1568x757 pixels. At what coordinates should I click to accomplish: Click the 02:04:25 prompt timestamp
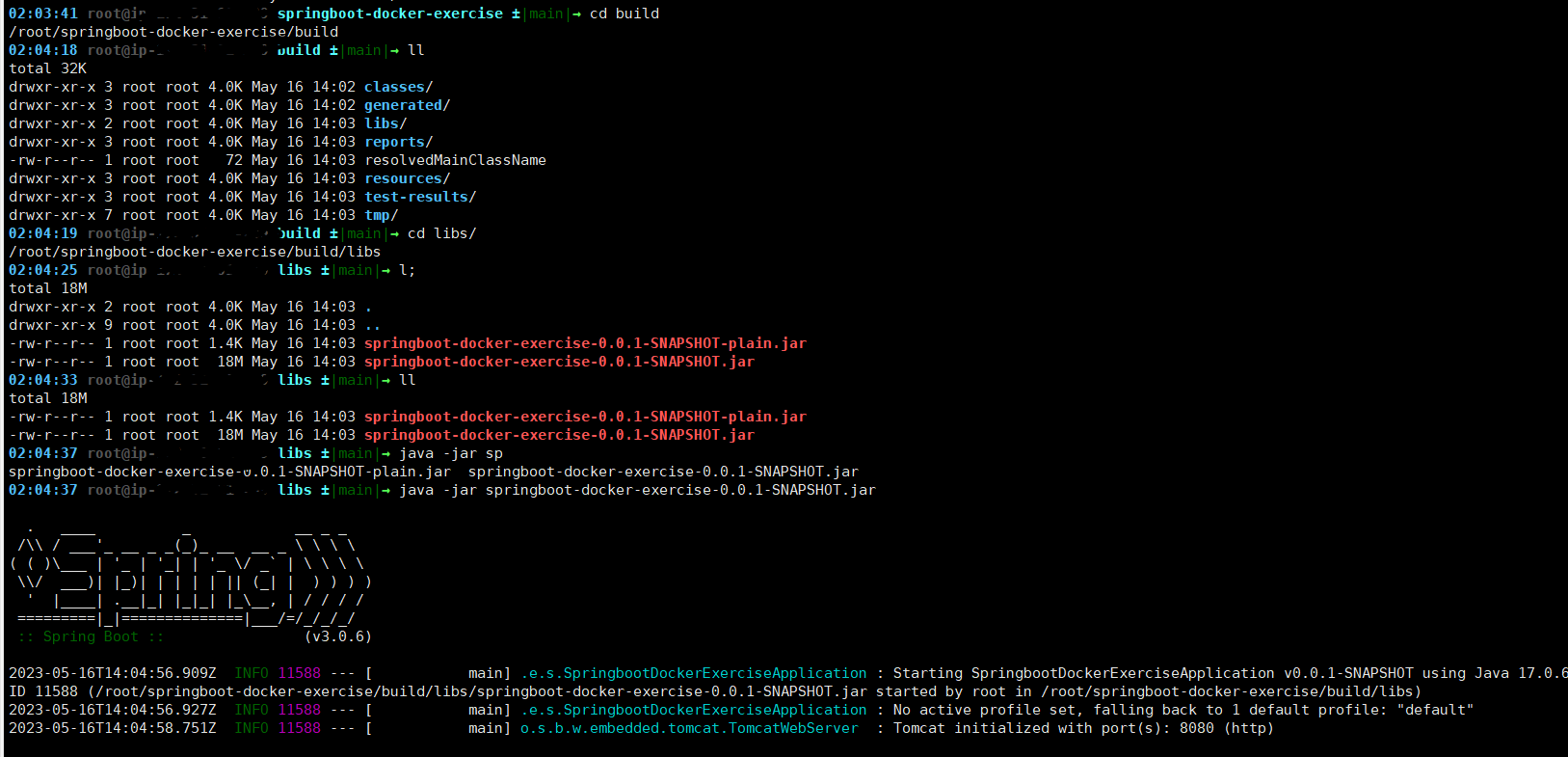pyautogui.click(x=43, y=270)
